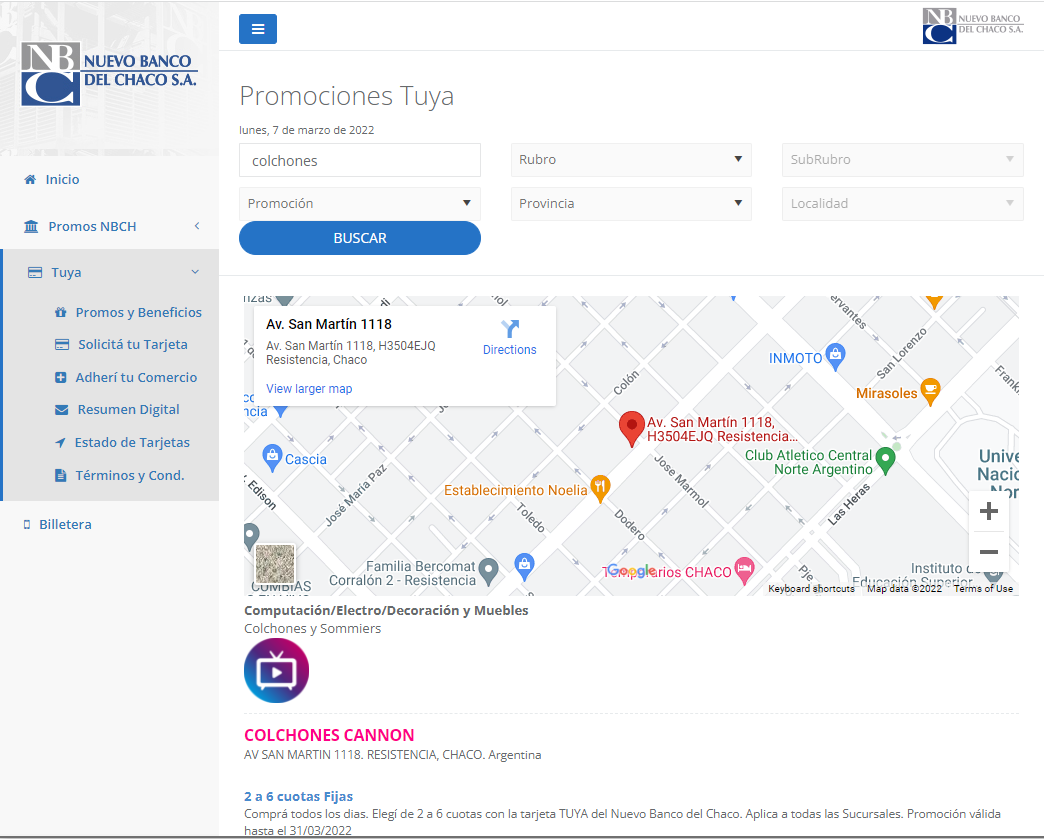Click the Cascia shop marker
The image size is (1044, 839).
pyautogui.click(x=272, y=457)
